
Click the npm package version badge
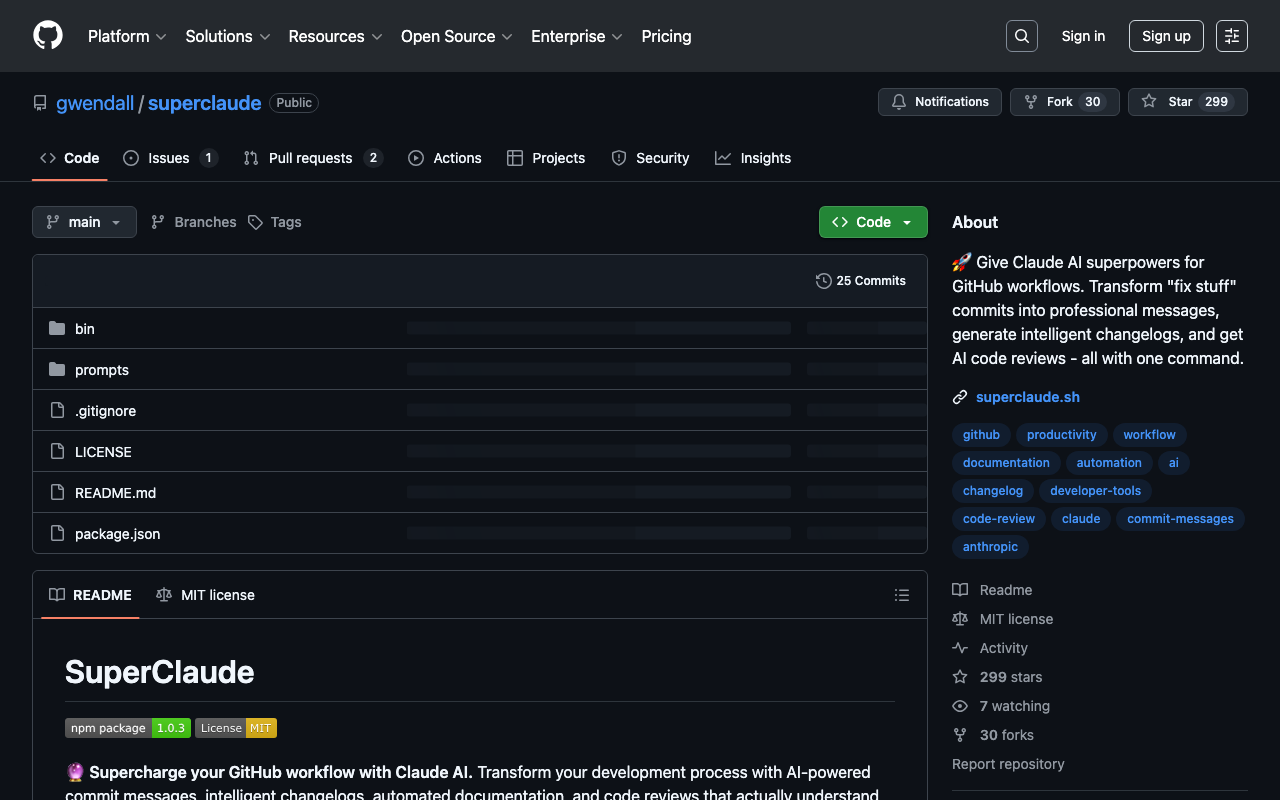point(128,728)
